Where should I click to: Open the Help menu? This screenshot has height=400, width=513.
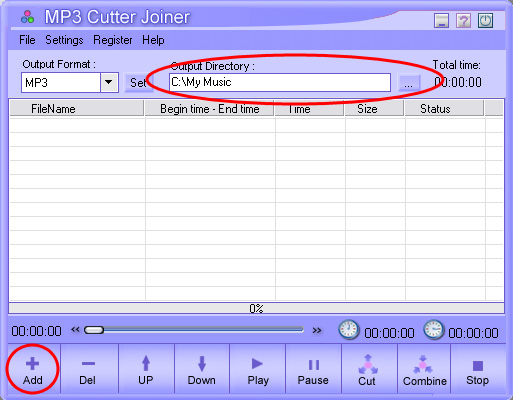(153, 40)
